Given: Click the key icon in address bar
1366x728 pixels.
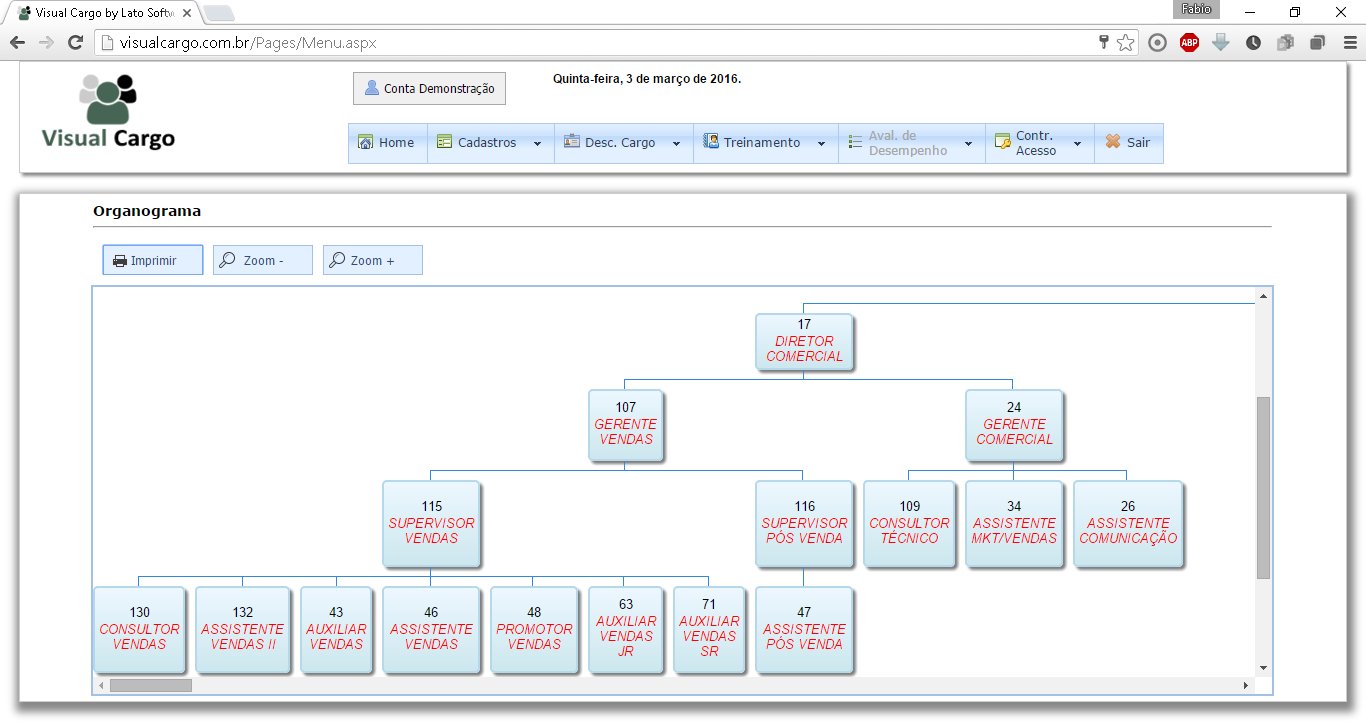Looking at the screenshot, I should click(1103, 42).
